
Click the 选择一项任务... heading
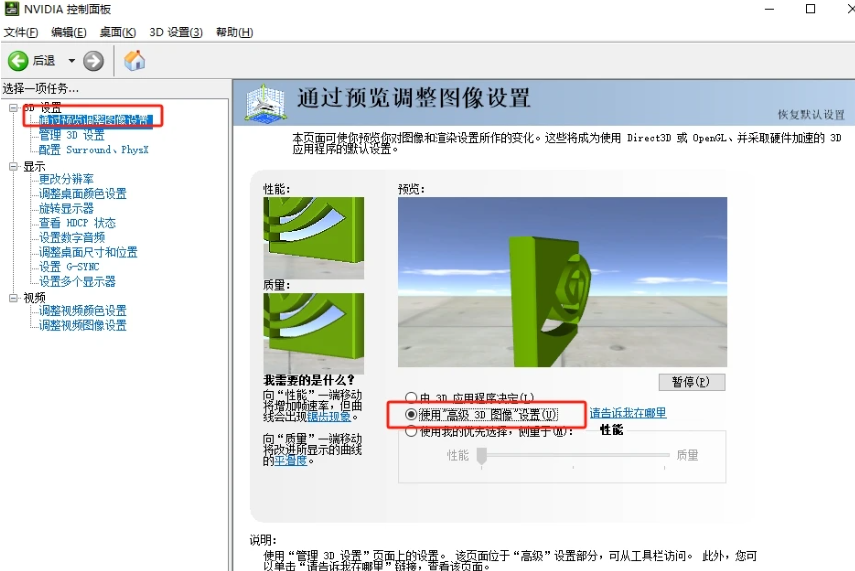pyautogui.click(x=40, y=88)
